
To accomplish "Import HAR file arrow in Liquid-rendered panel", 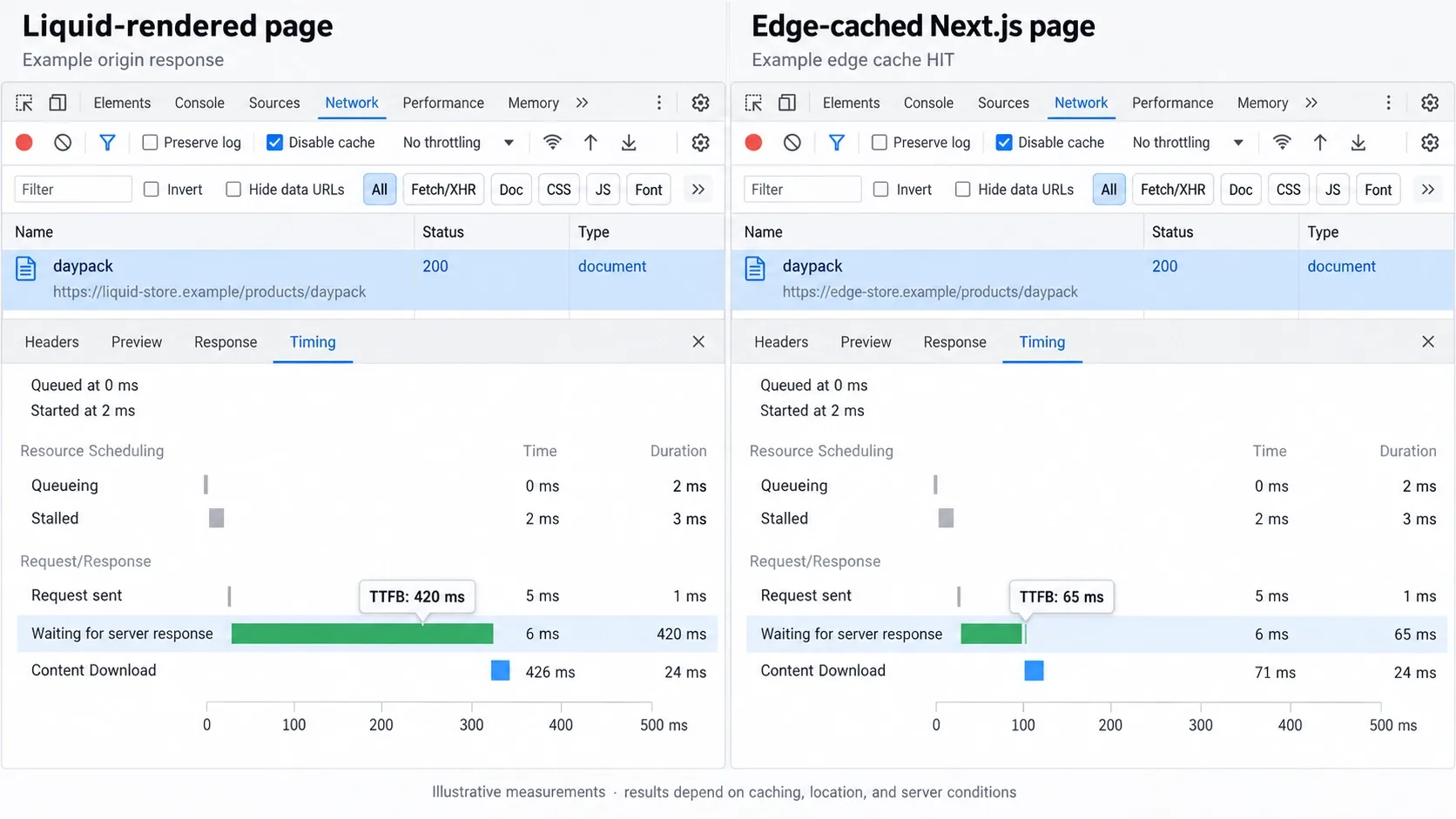I will tap(590, 142).
